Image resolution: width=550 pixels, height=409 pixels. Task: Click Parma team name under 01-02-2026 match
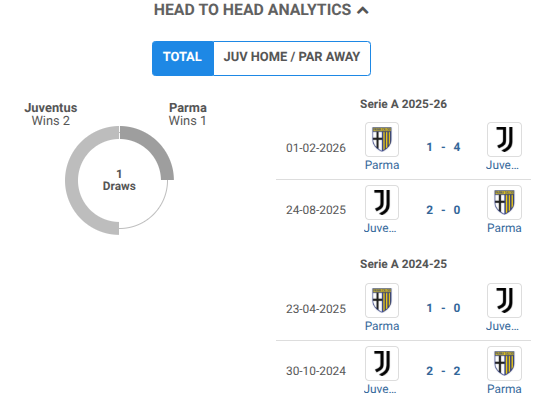(382, 165)
